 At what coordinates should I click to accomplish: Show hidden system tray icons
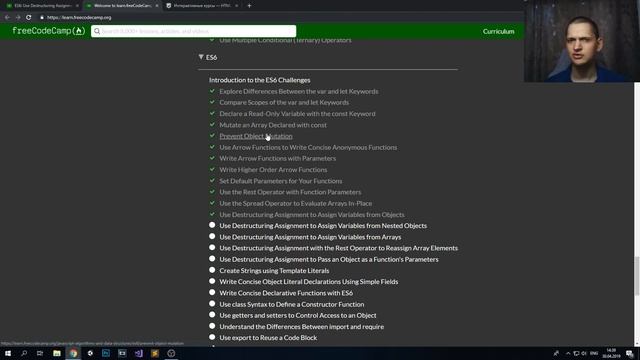568,353
